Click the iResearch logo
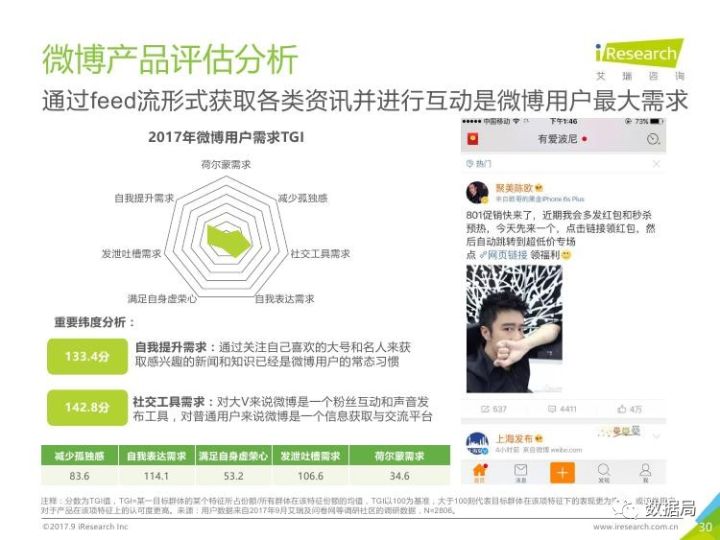Viewport: 720px width, 540px height. (x=640, y=53)
